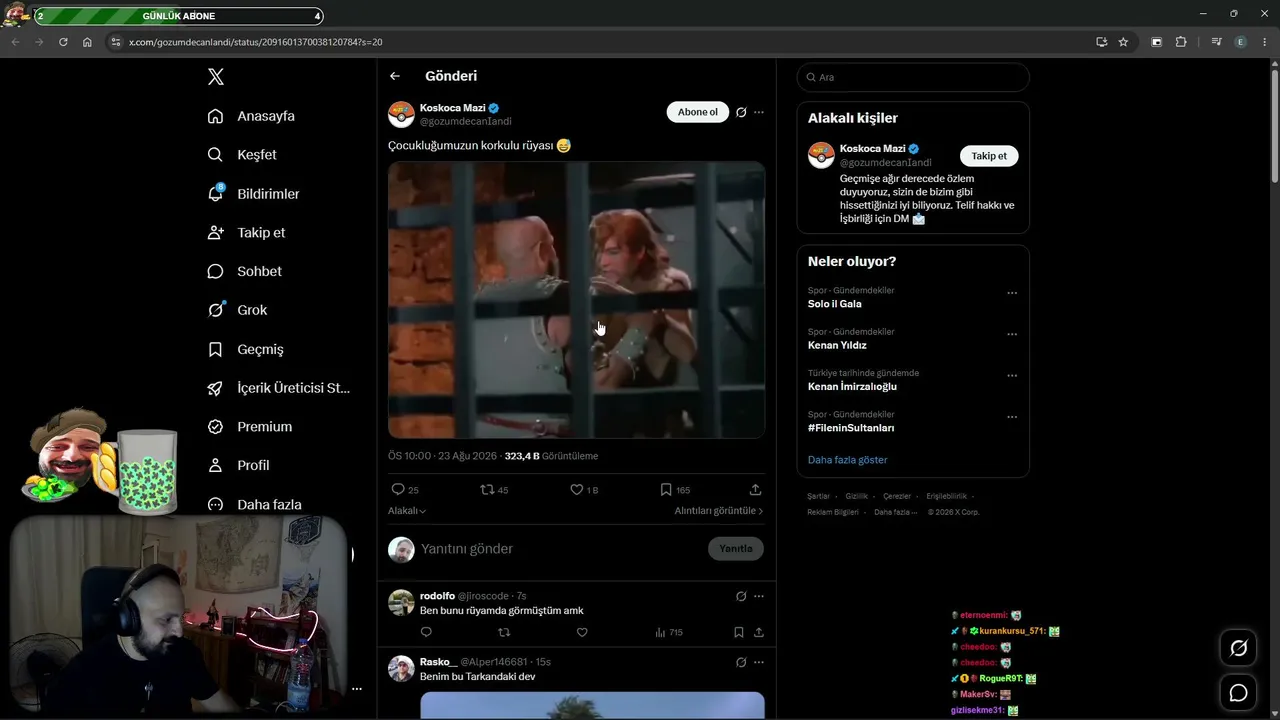Open the floating Grok button

coord(1238,648)
